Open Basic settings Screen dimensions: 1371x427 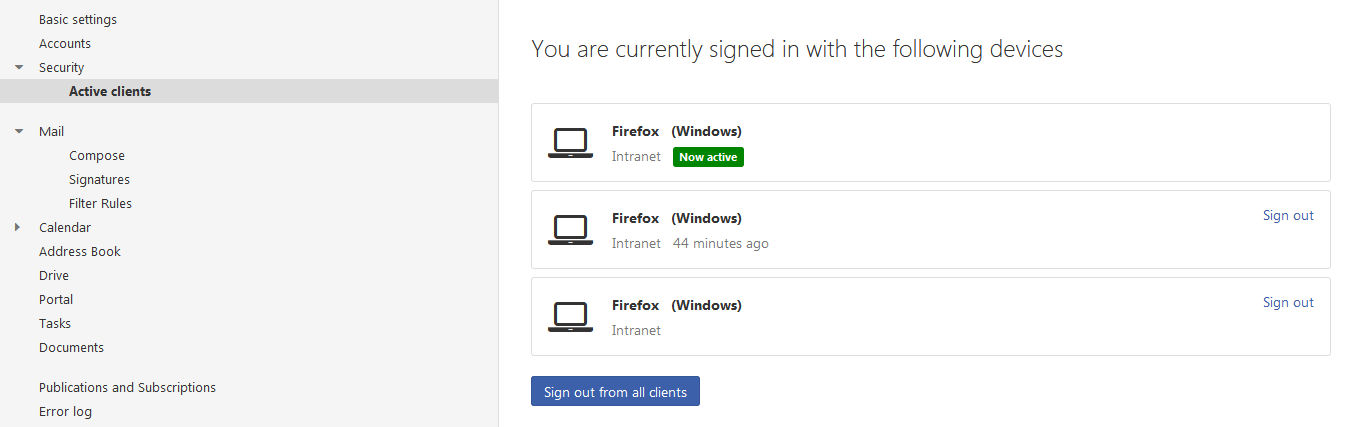(x=78, y=20)
